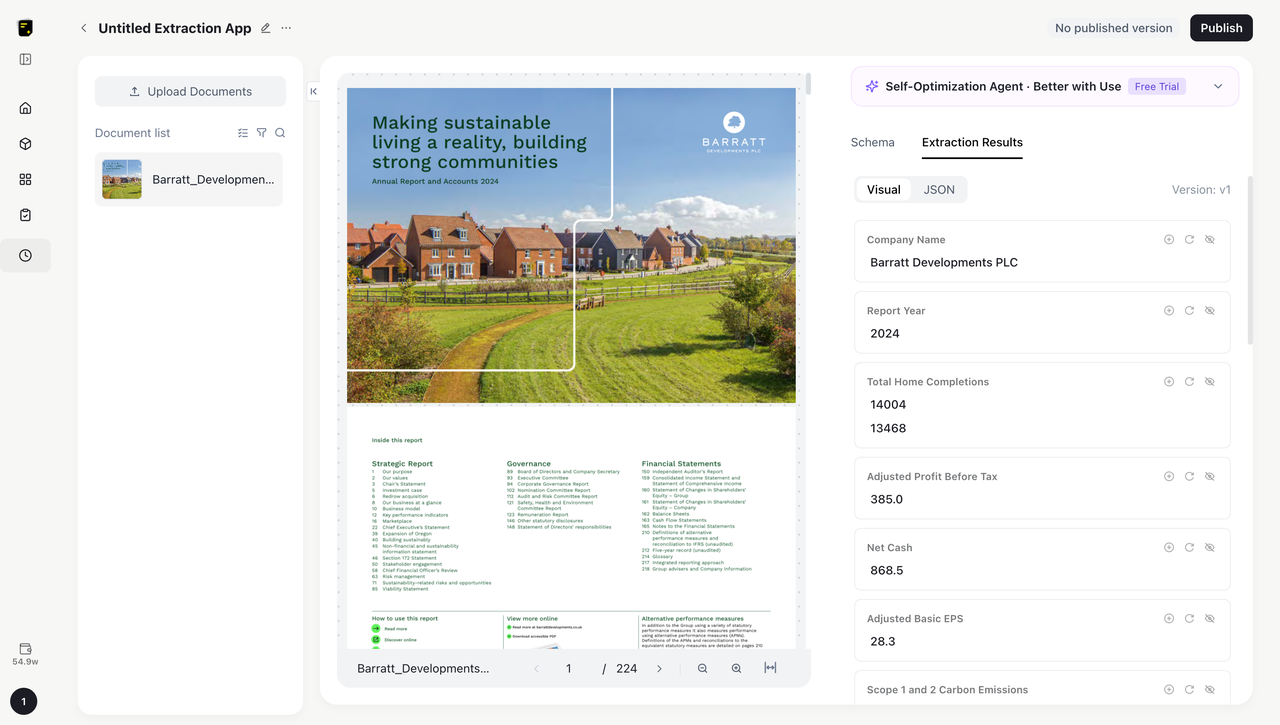
Task: Click the Publish button
Action: pos(1221,28)
